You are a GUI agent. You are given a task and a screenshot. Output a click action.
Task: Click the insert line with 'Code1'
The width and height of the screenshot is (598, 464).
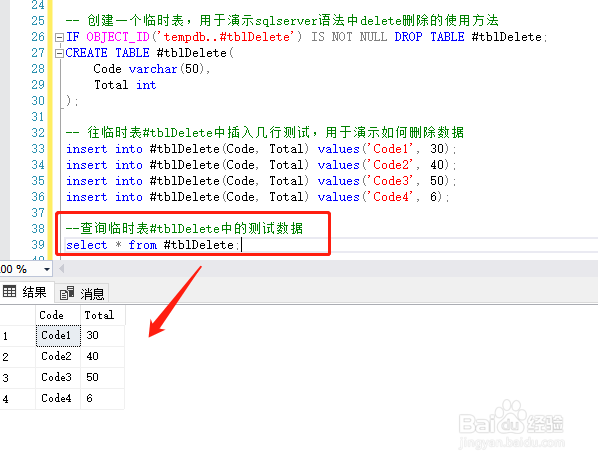click(261, 149)
